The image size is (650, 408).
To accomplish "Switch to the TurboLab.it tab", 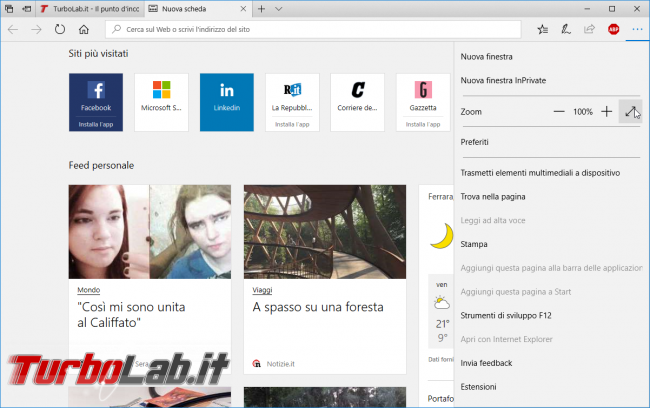I will [x=90, y=9].
